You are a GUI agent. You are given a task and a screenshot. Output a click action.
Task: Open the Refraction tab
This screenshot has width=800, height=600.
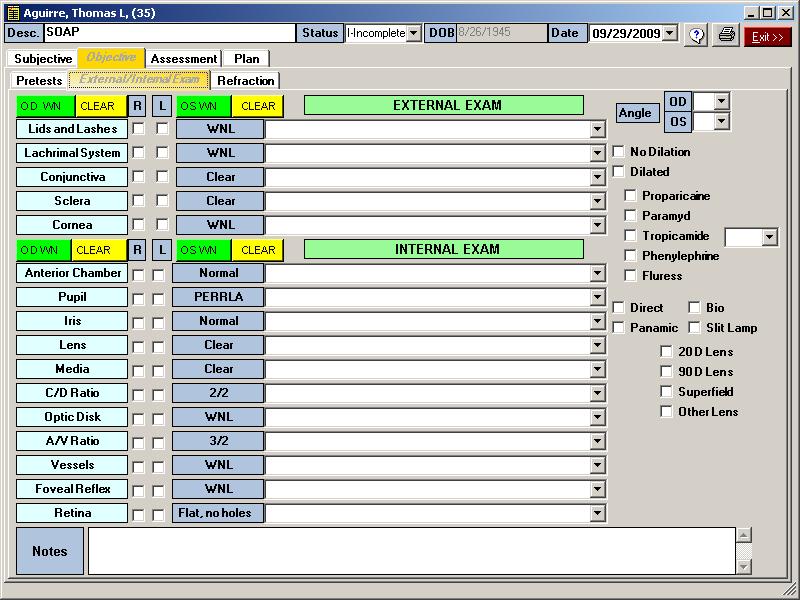(245, 81)
